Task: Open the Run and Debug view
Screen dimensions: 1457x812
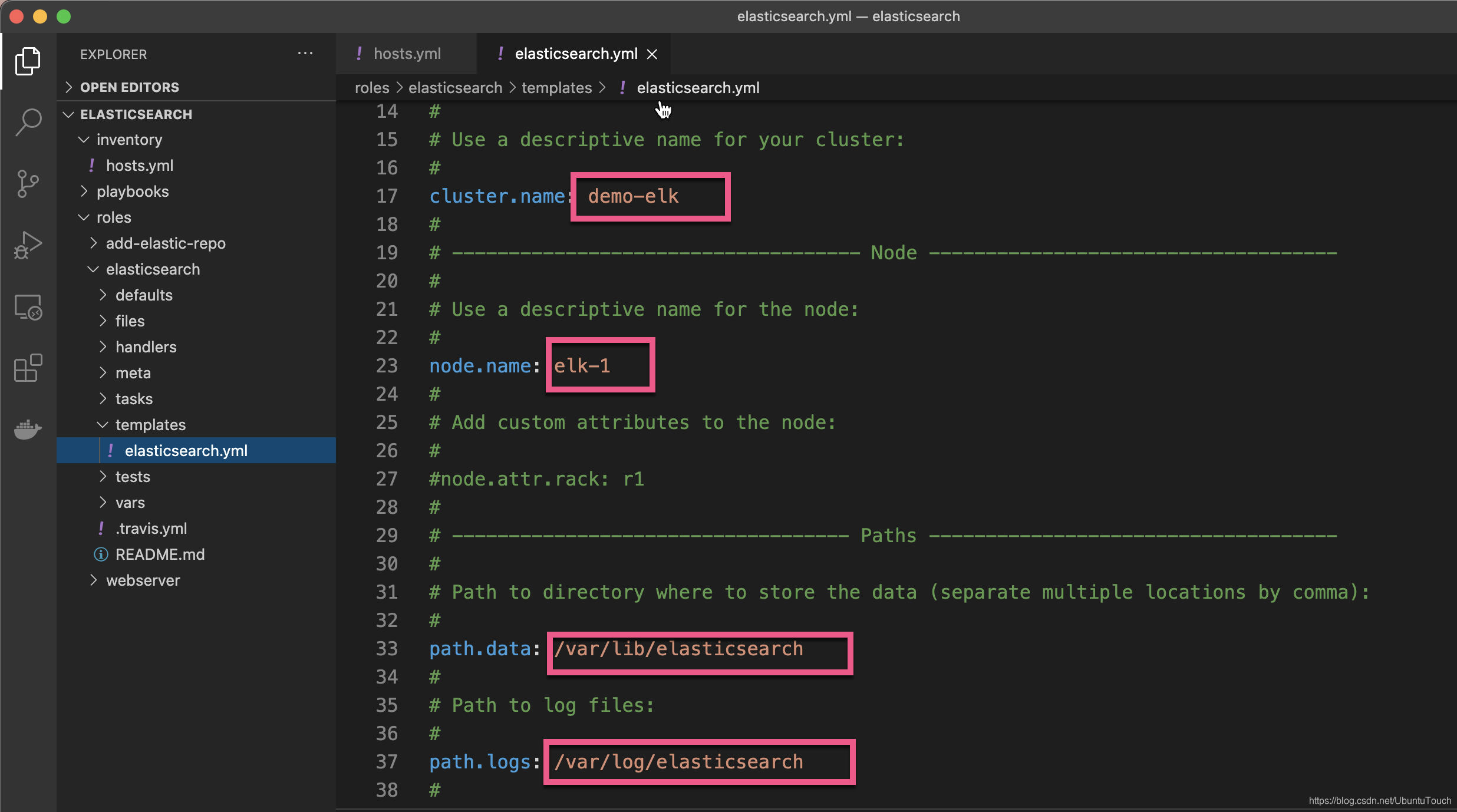Action: [x=28, y=245]
